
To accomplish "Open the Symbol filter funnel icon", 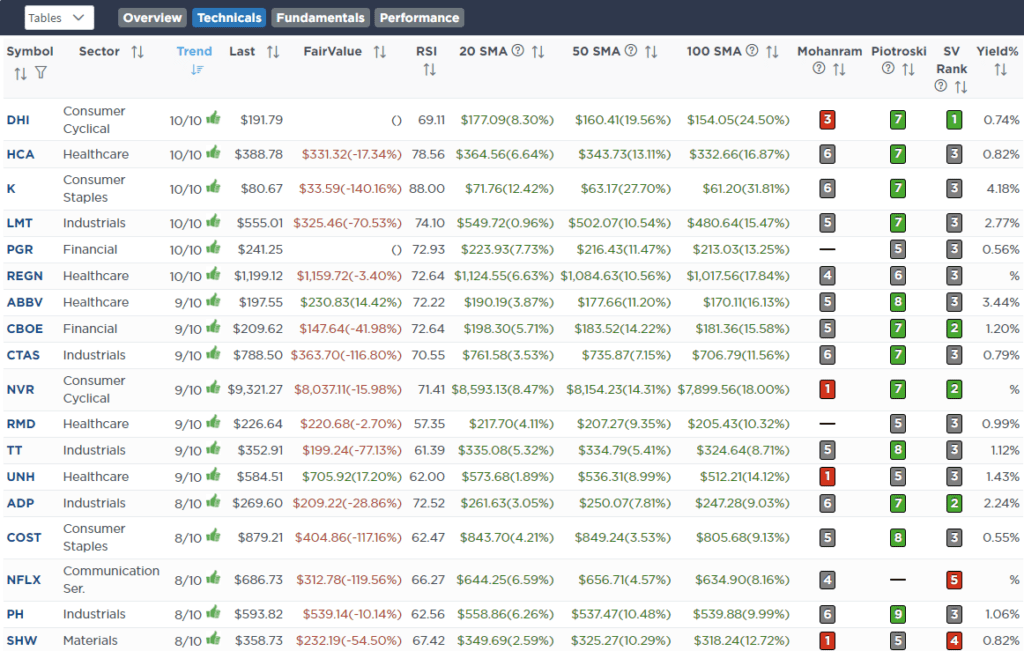I will pyautogui.click(x=41, y=72).
